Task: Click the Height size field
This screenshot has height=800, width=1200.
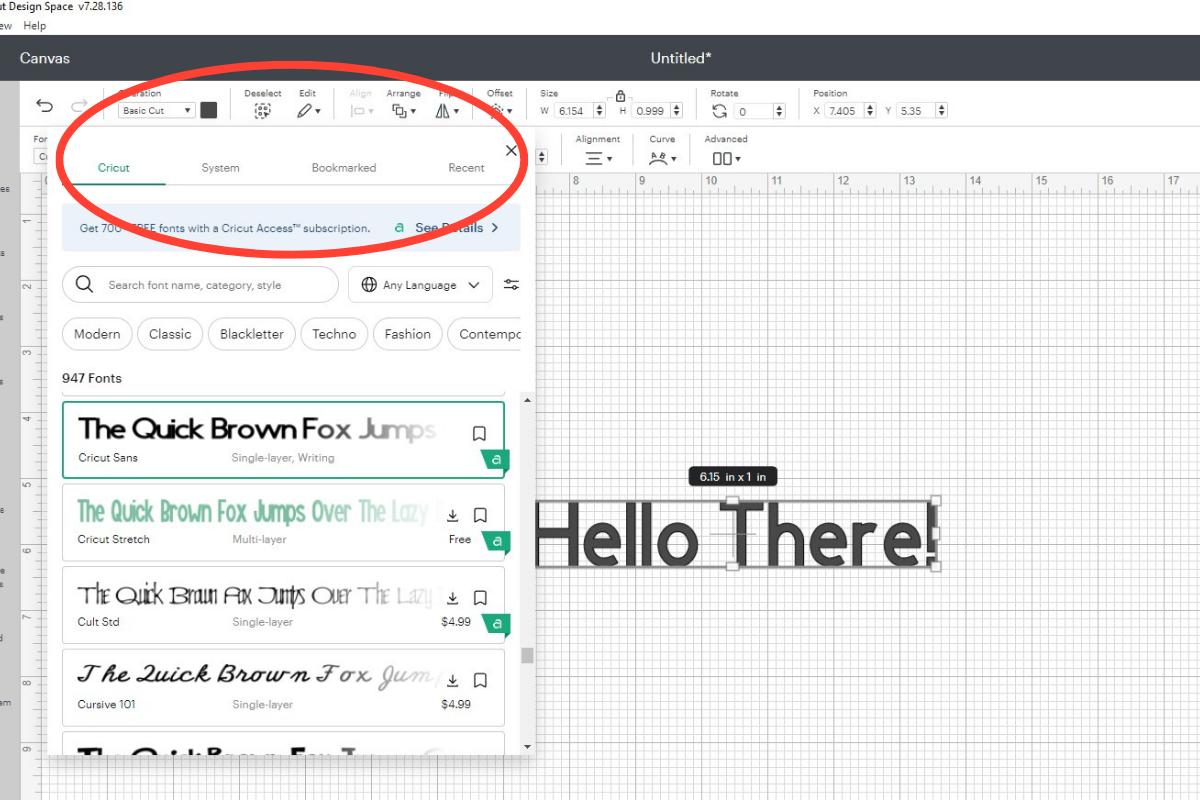Action: (x=651, y=111)
